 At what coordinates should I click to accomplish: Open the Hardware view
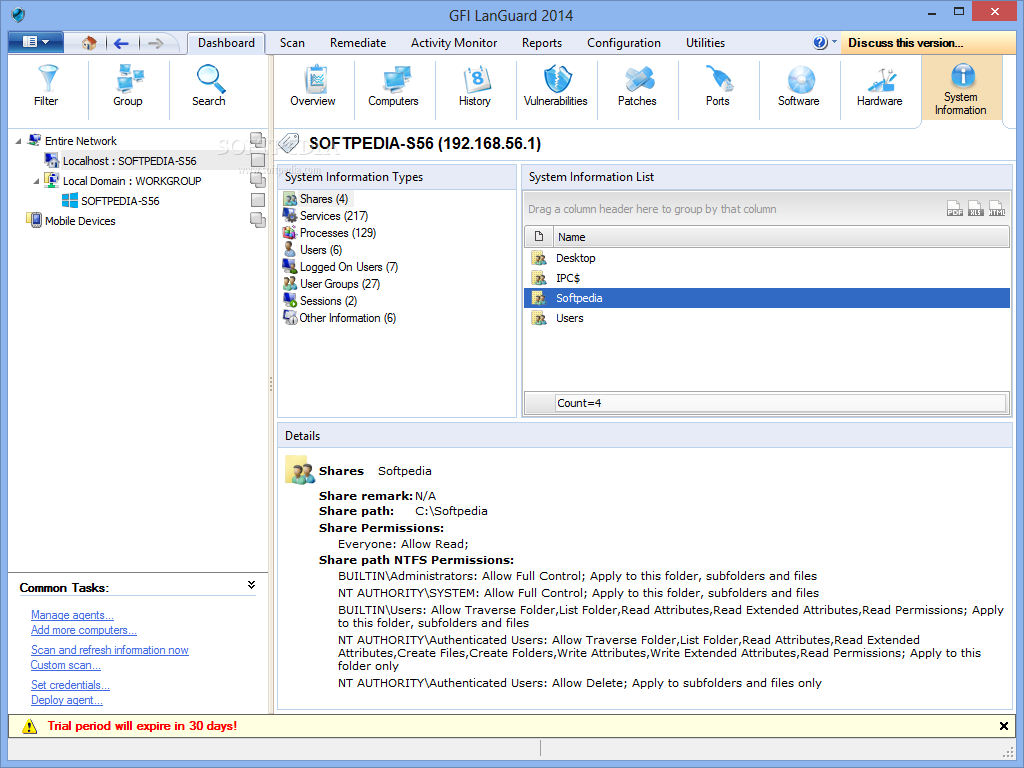click(880, 86)
